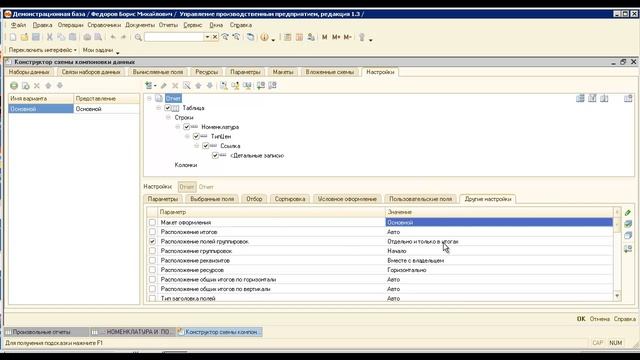Enable the Расположение ресурсов checkbox

[152, 270]
